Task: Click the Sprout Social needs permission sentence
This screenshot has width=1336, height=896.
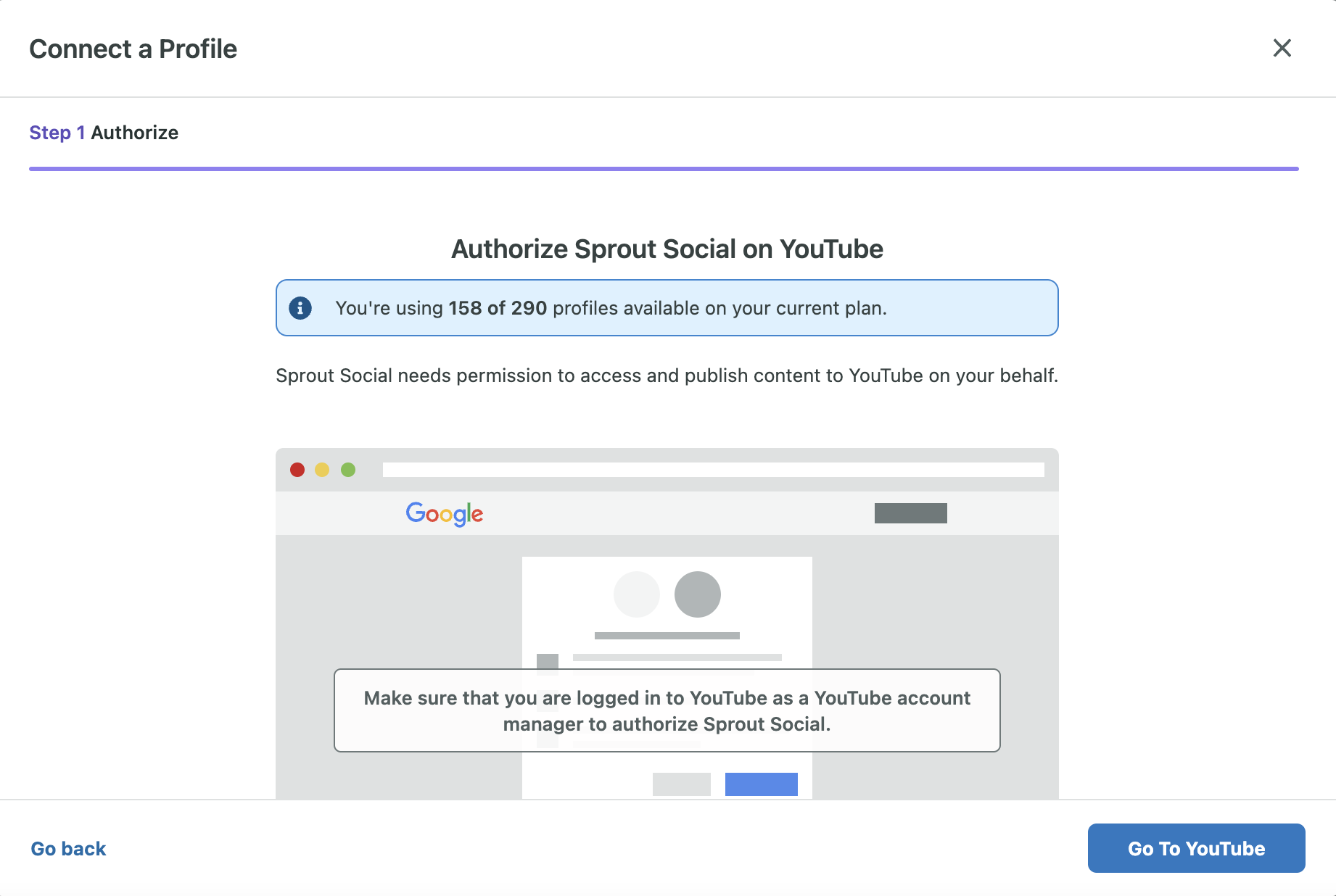Action: coord(667,376)
